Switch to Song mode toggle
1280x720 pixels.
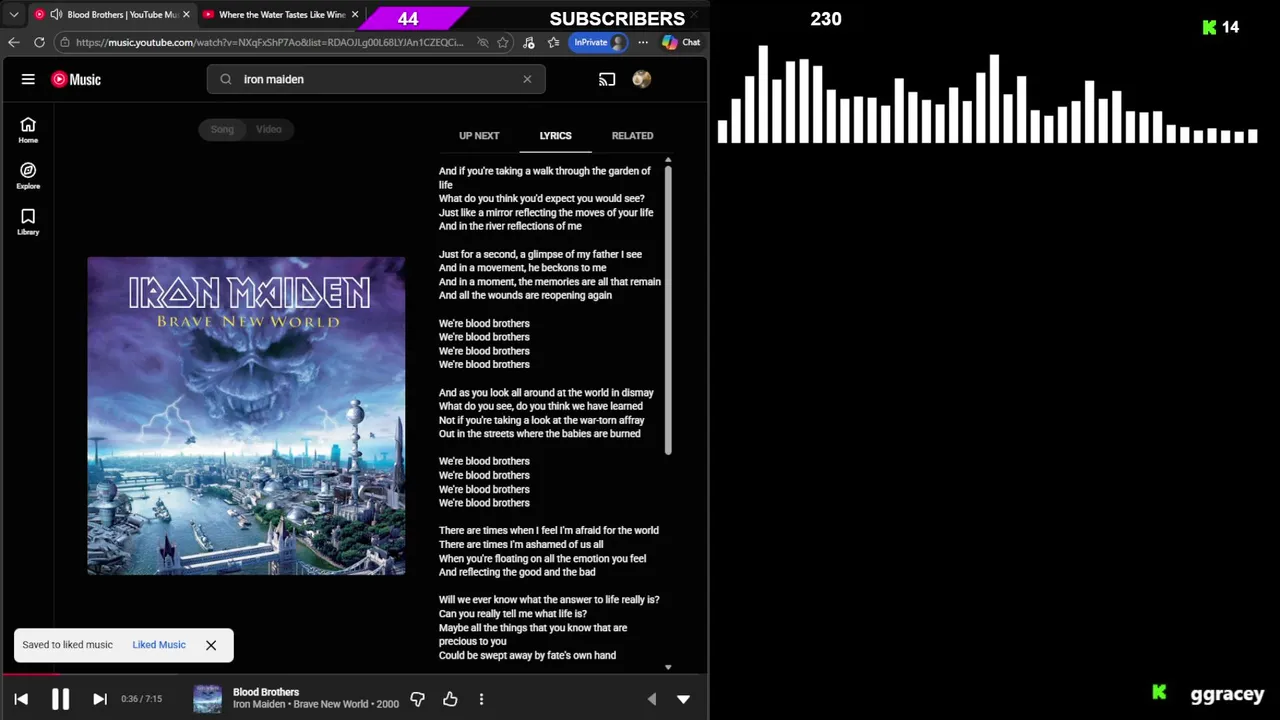(x=222, y=129)
